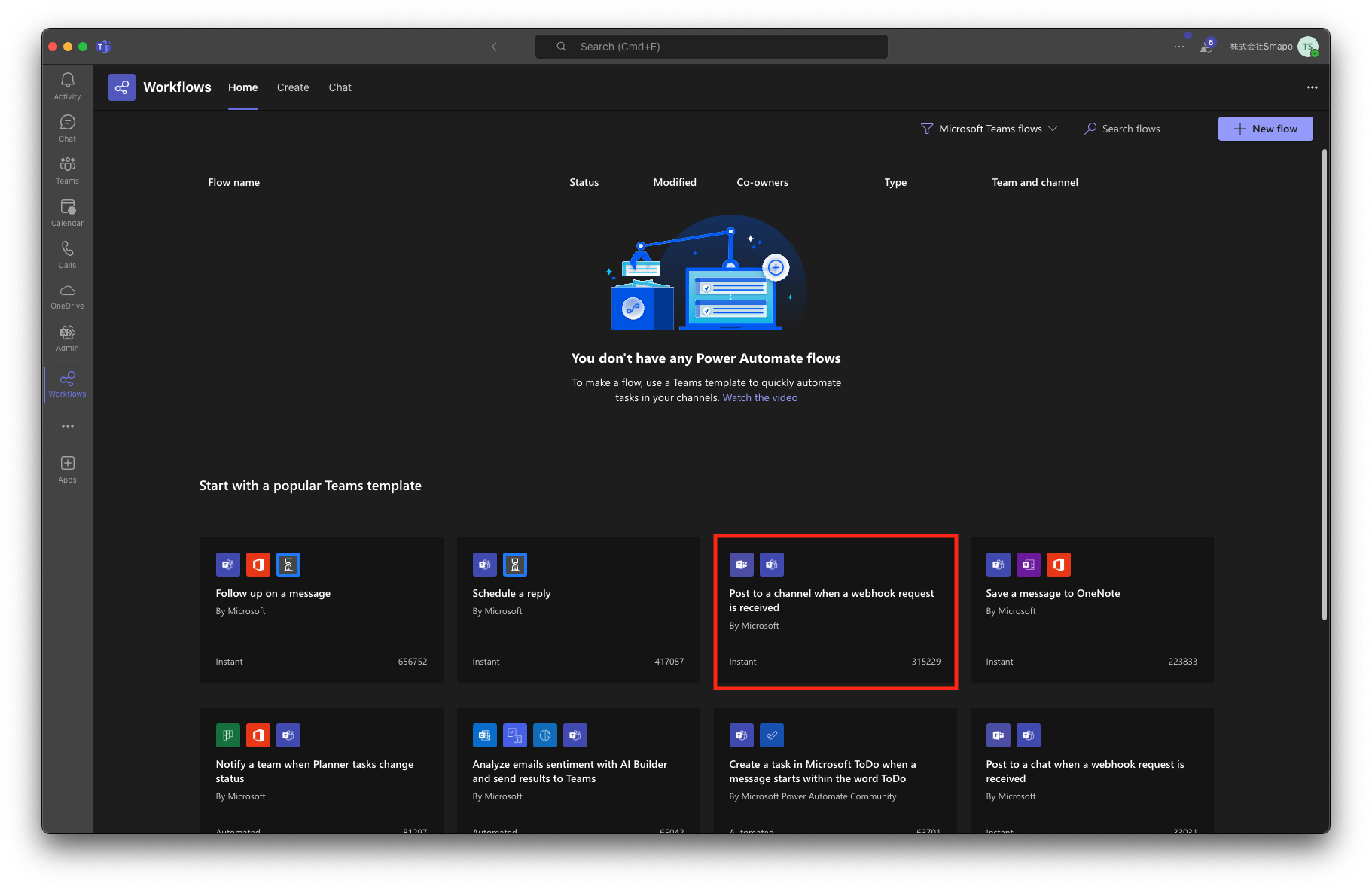The height and width of the screenshot is (889, 1372).
Task: Go to Teams in the sidebar
Action: [x=67, y=170]
